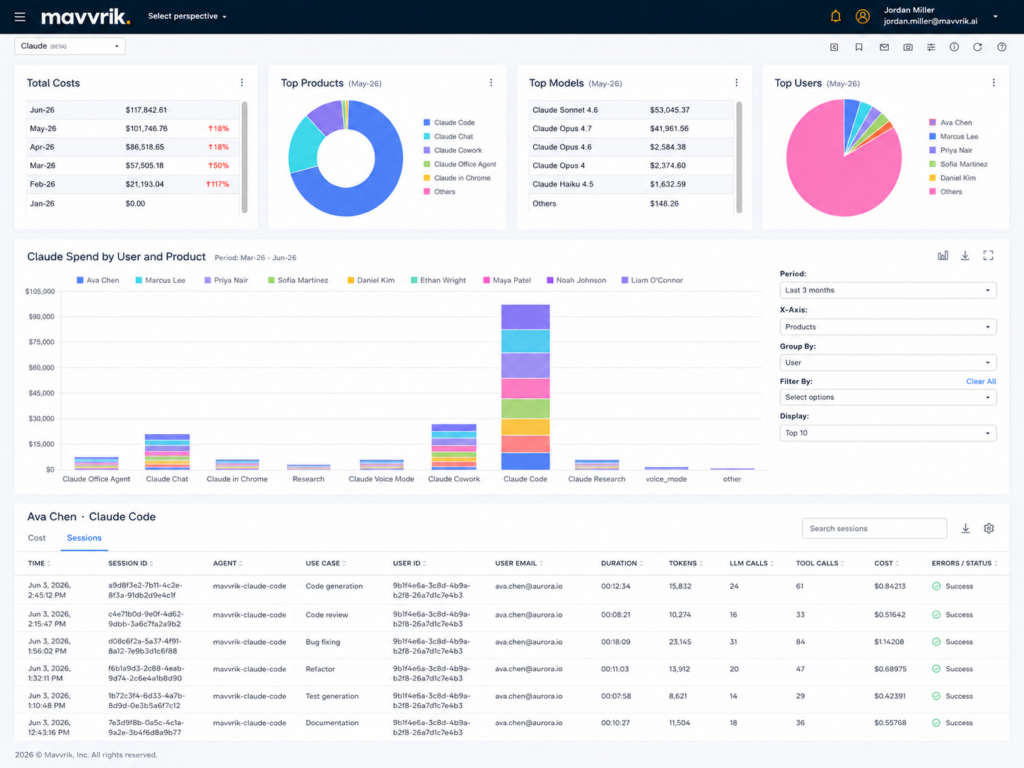Switch chart type with the bar chart icon

[x=943, y=256]
